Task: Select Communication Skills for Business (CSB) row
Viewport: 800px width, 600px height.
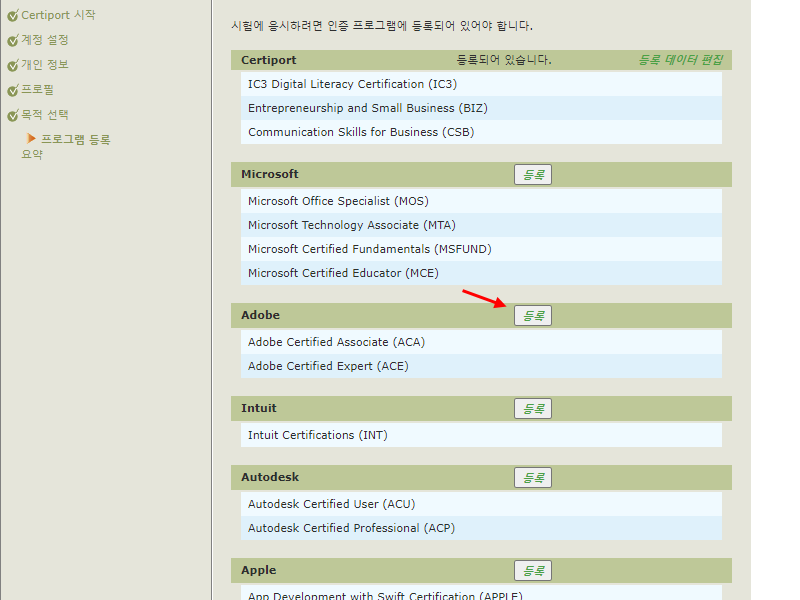Action: coord(481,132)
